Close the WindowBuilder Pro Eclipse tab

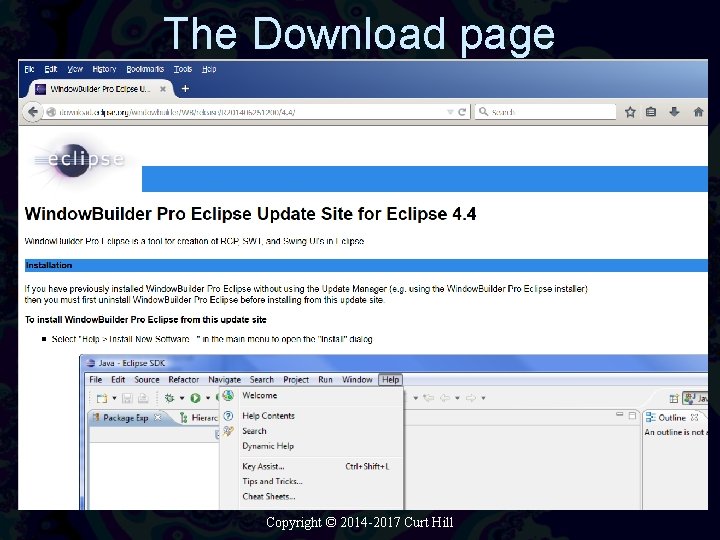tap(163, 89)
